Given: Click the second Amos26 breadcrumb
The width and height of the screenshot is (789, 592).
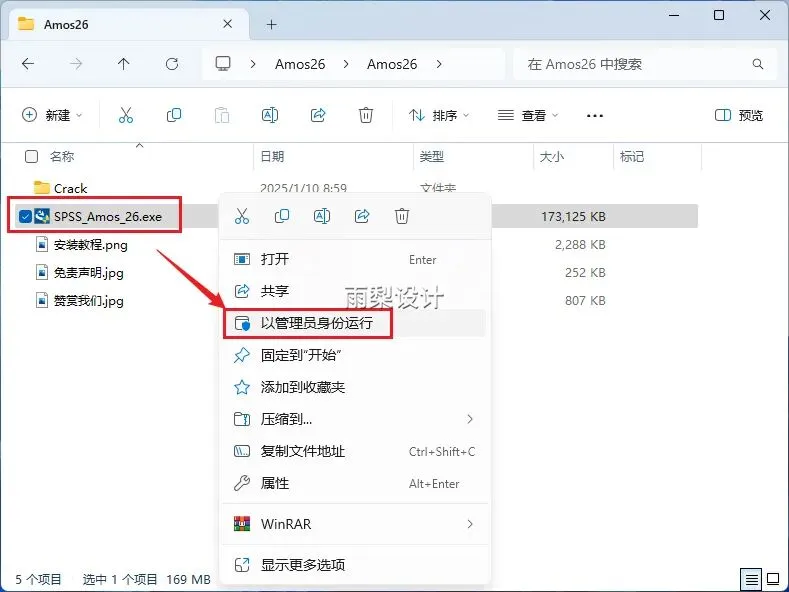Looking at the screenshot, I should 392,64.
